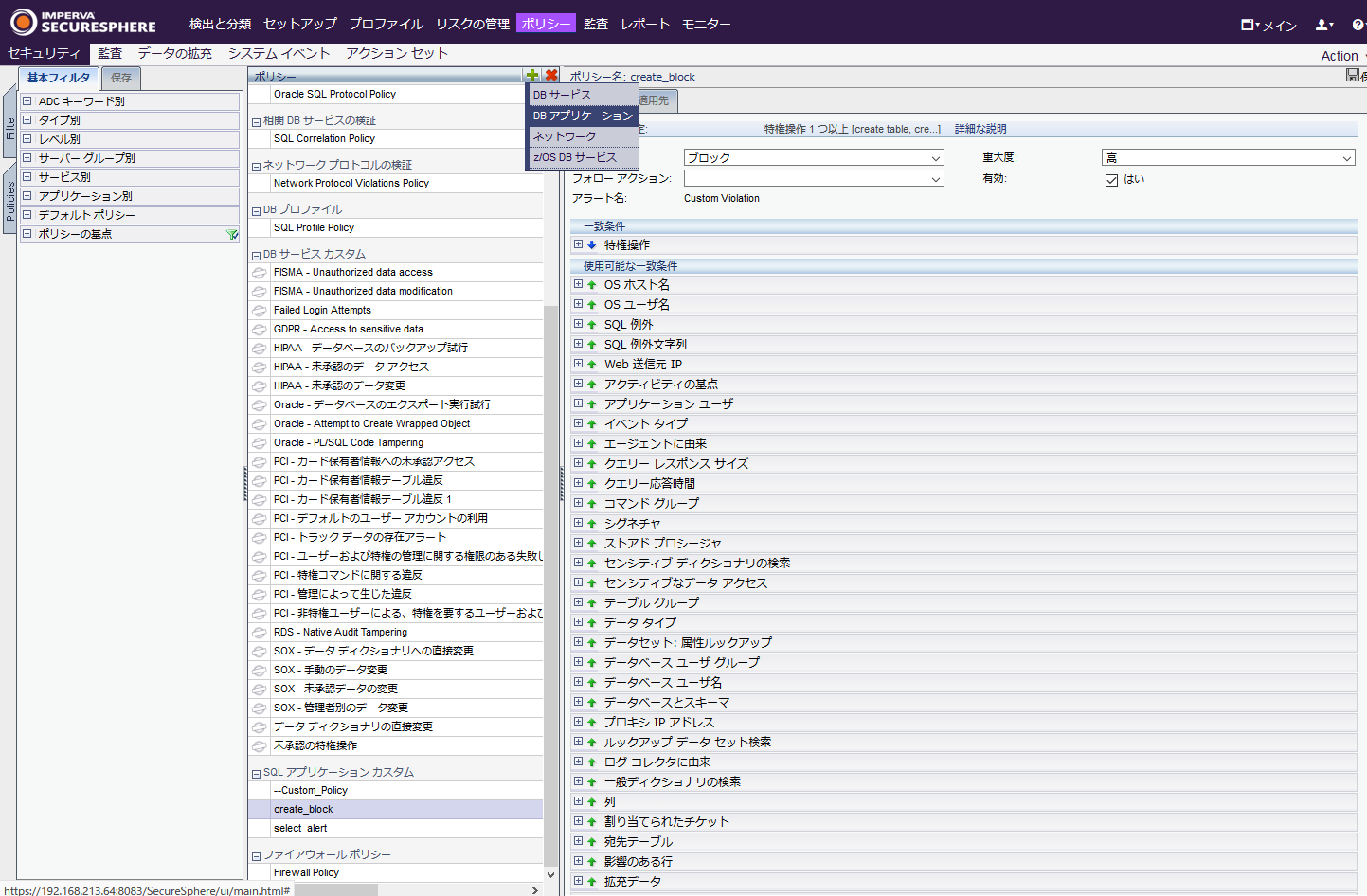This screenshot has height=896, width=1367.
Task: Switch to the 保存 filter tab
Action: [x=121, y=78]
